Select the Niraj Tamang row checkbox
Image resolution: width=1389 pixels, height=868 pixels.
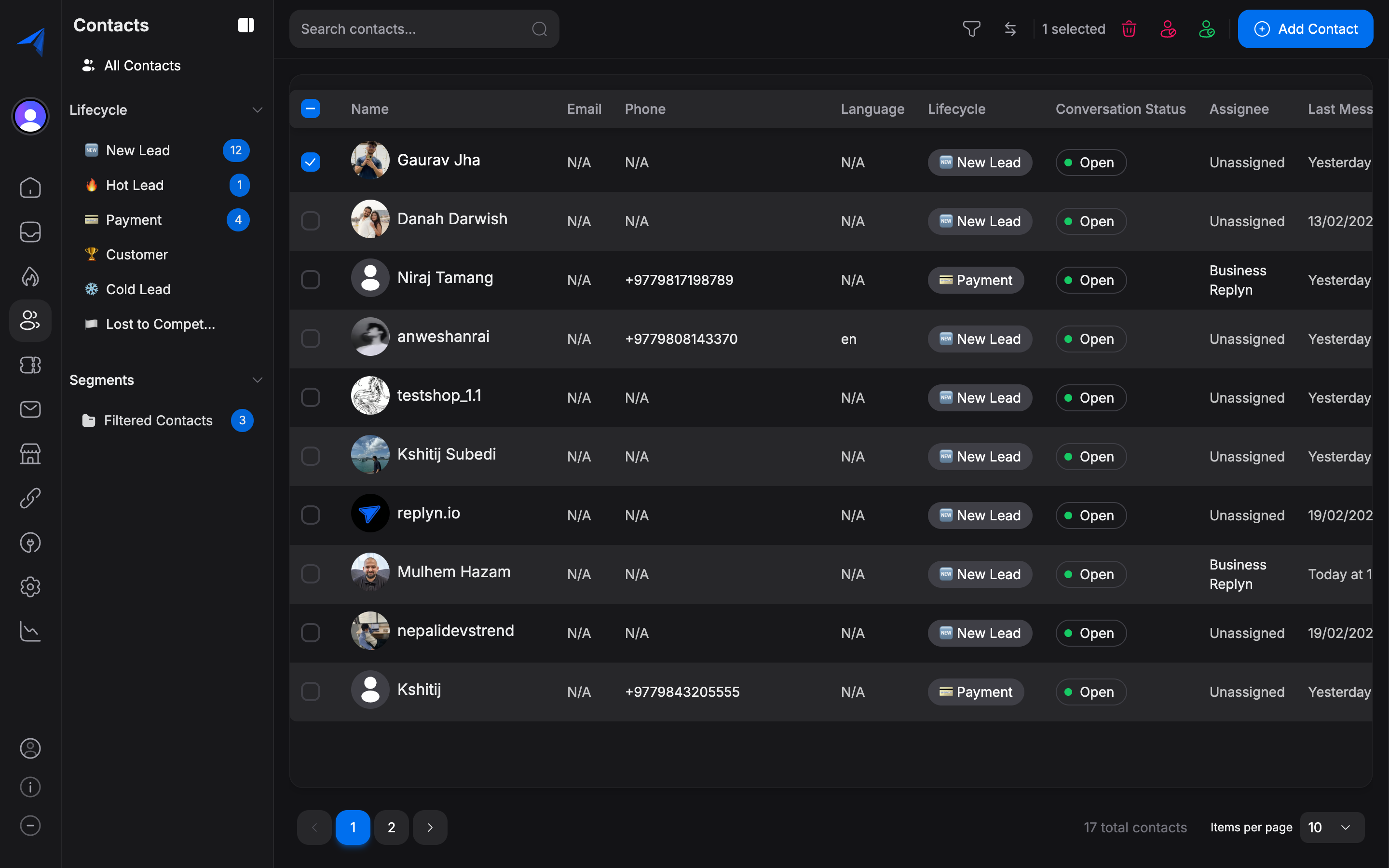(311, 280)
